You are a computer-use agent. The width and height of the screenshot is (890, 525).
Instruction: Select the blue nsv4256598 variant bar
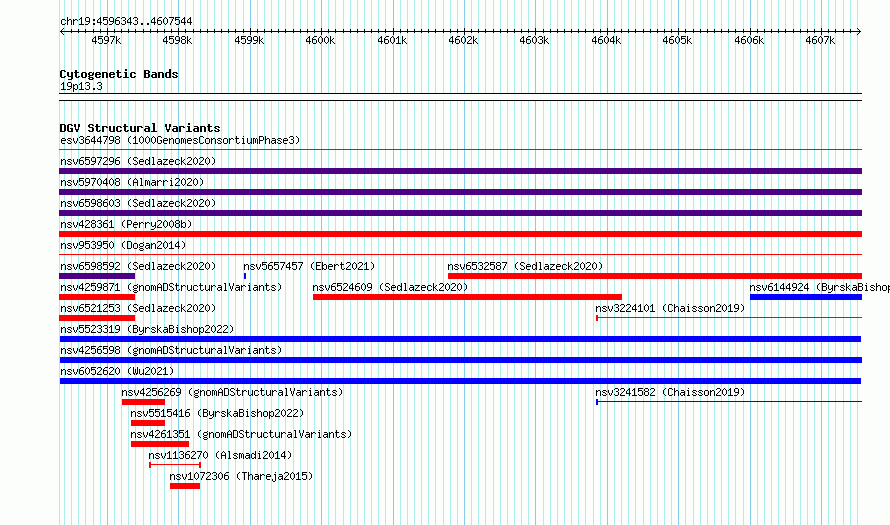pos(460,360)
